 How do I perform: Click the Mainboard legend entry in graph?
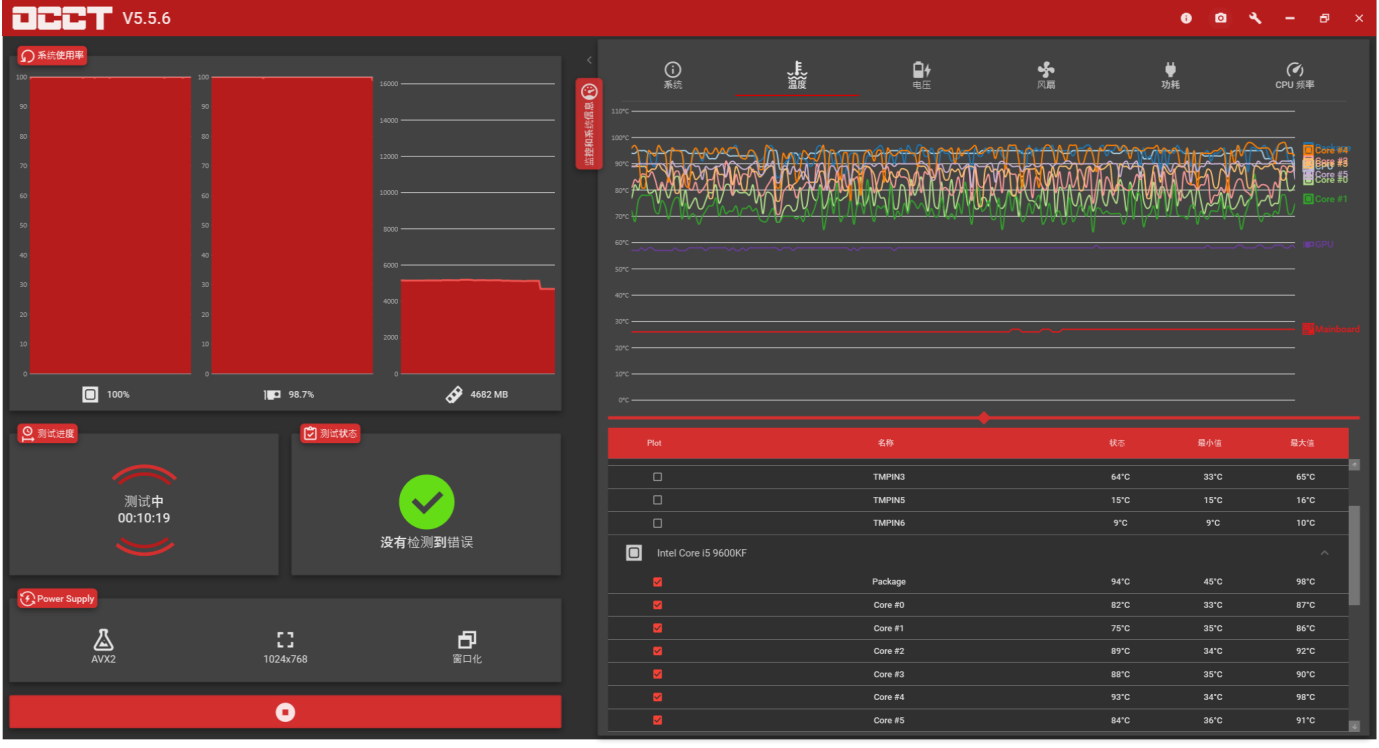[1331, 329]
